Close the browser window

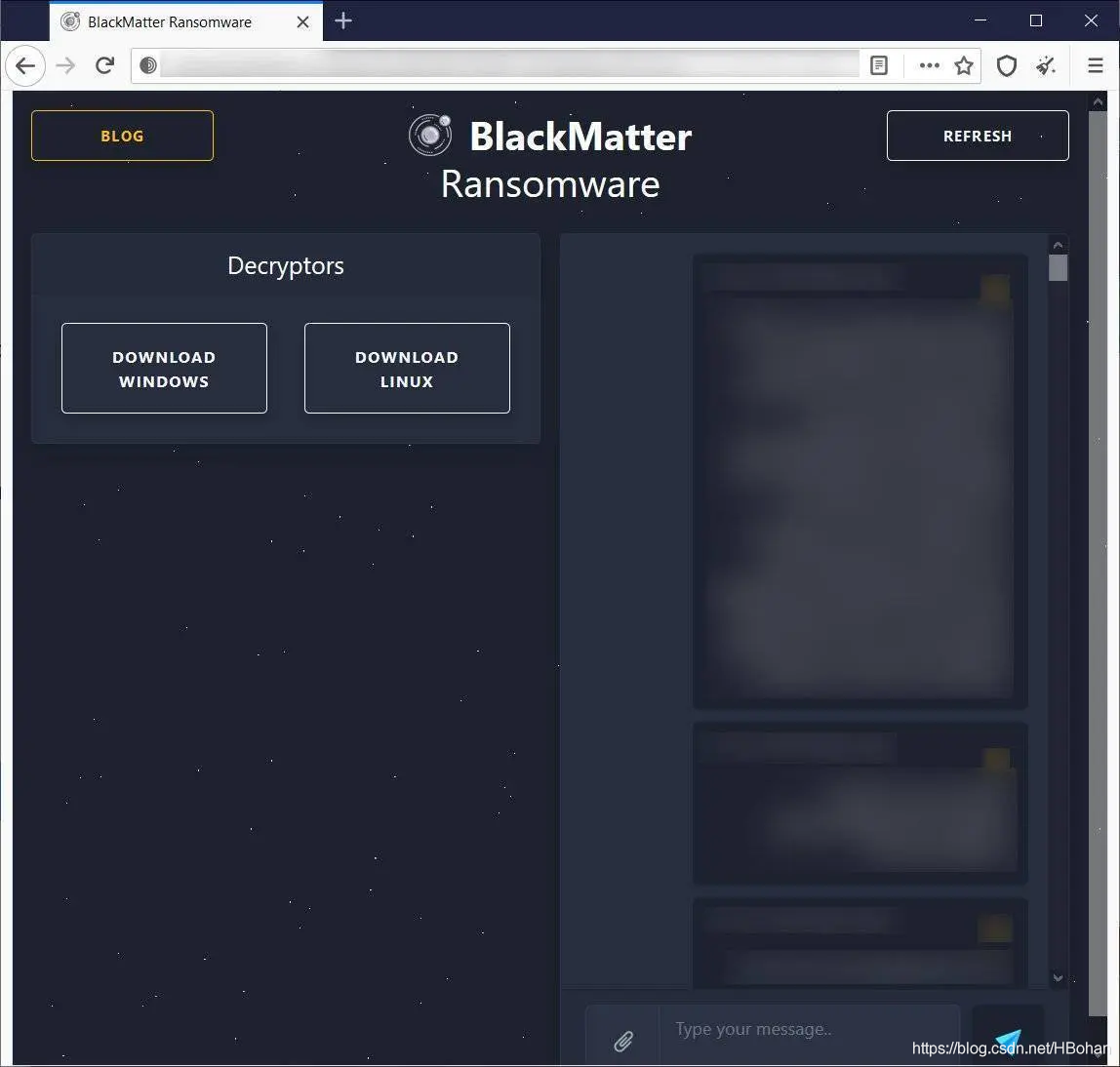(x=1091, y=20)
